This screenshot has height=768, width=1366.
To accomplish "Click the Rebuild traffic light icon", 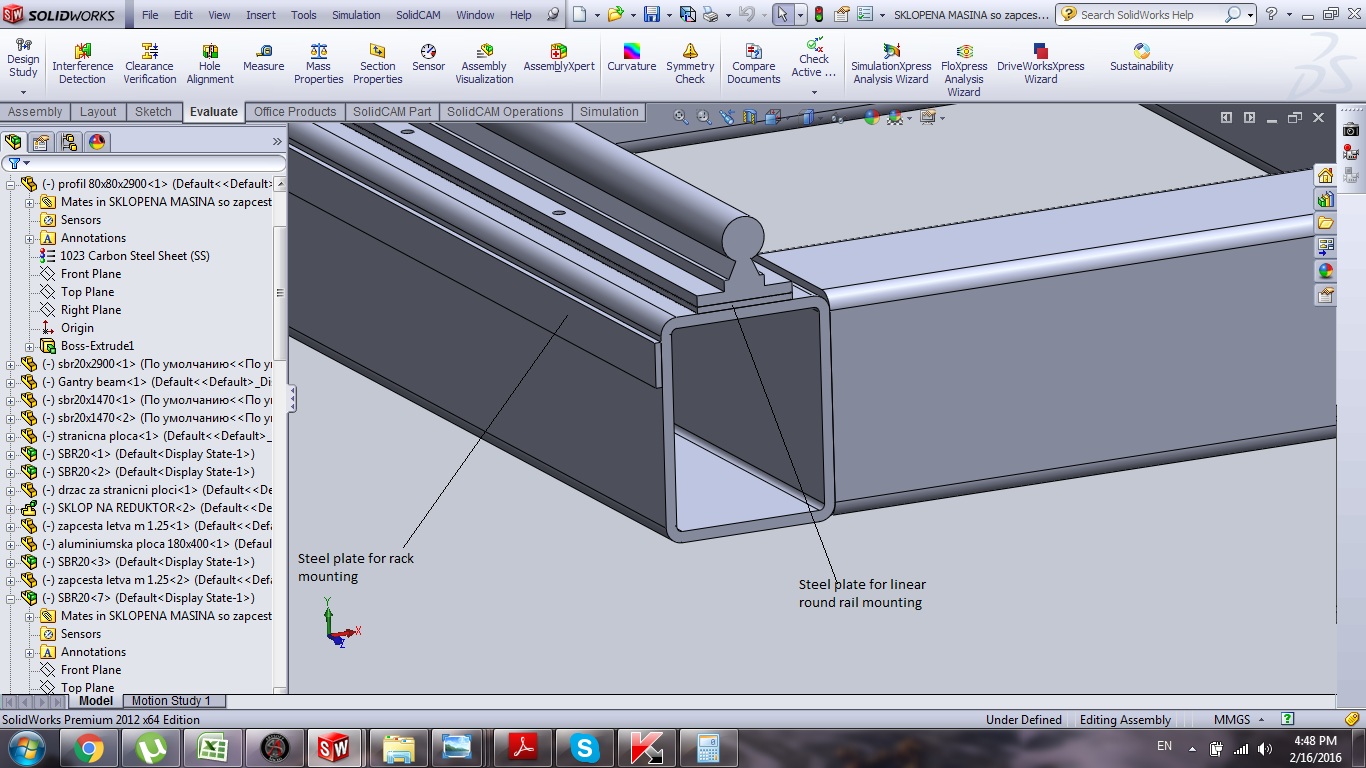I will click(819, 15).
